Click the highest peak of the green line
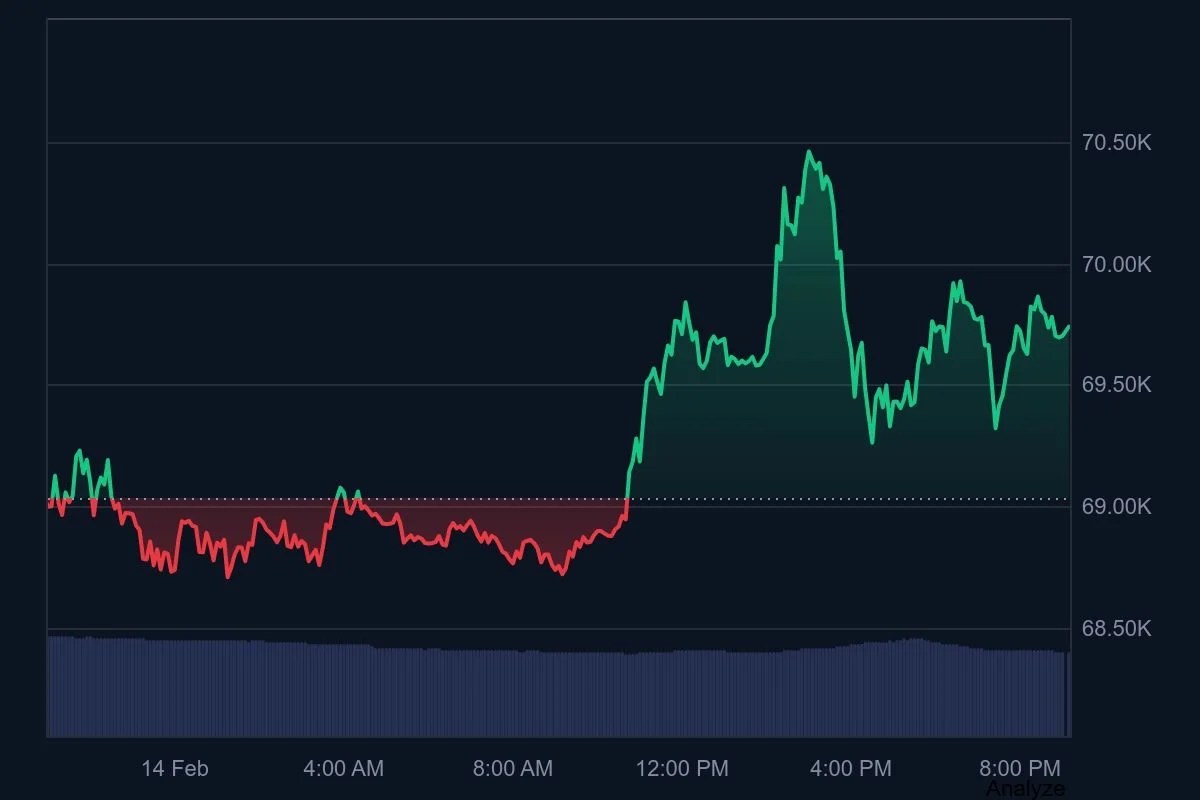Viewport: 1200px width, 800px height. (809, 152)
